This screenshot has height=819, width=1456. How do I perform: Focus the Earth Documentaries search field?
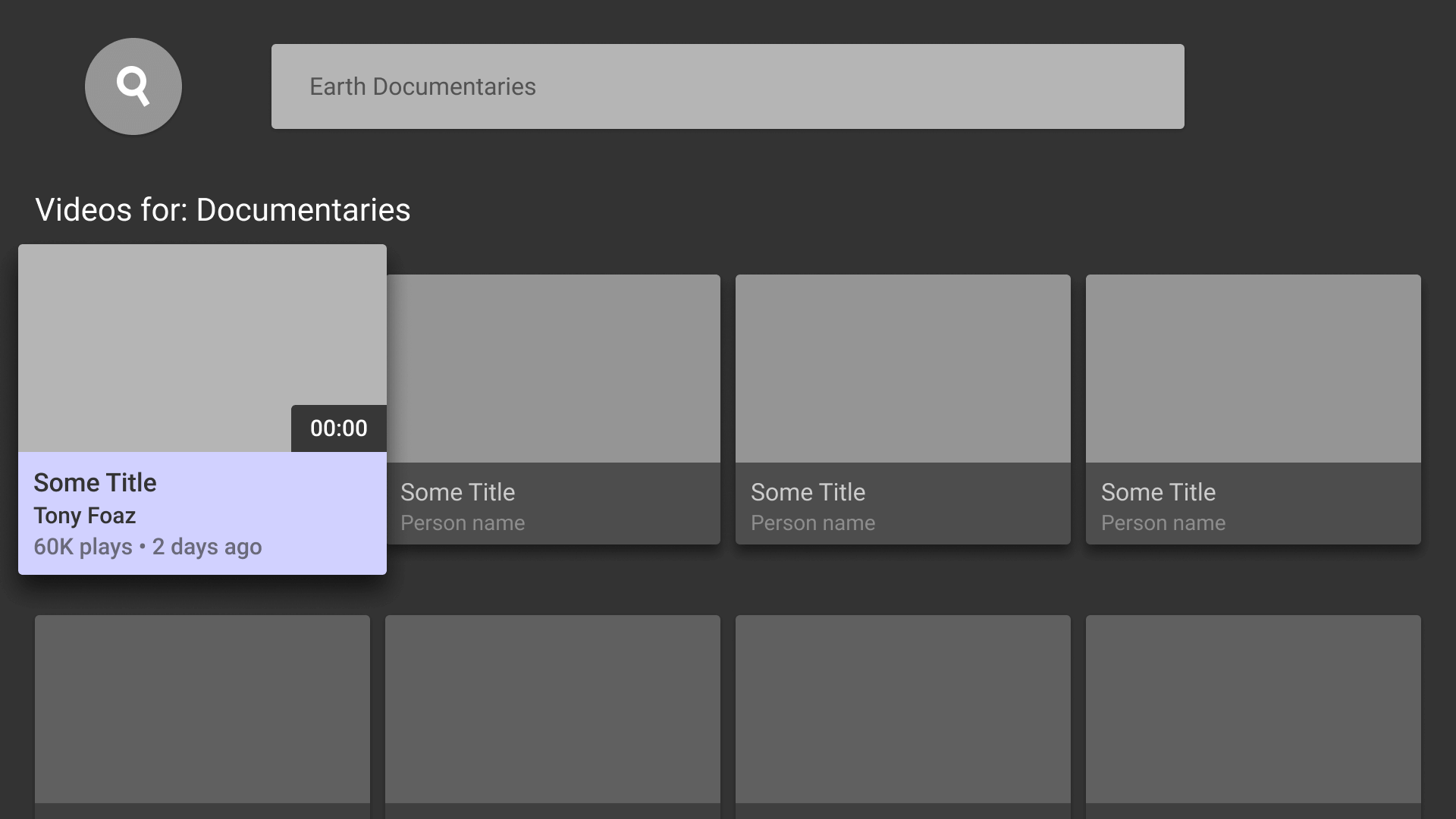[x=728, y=86]
